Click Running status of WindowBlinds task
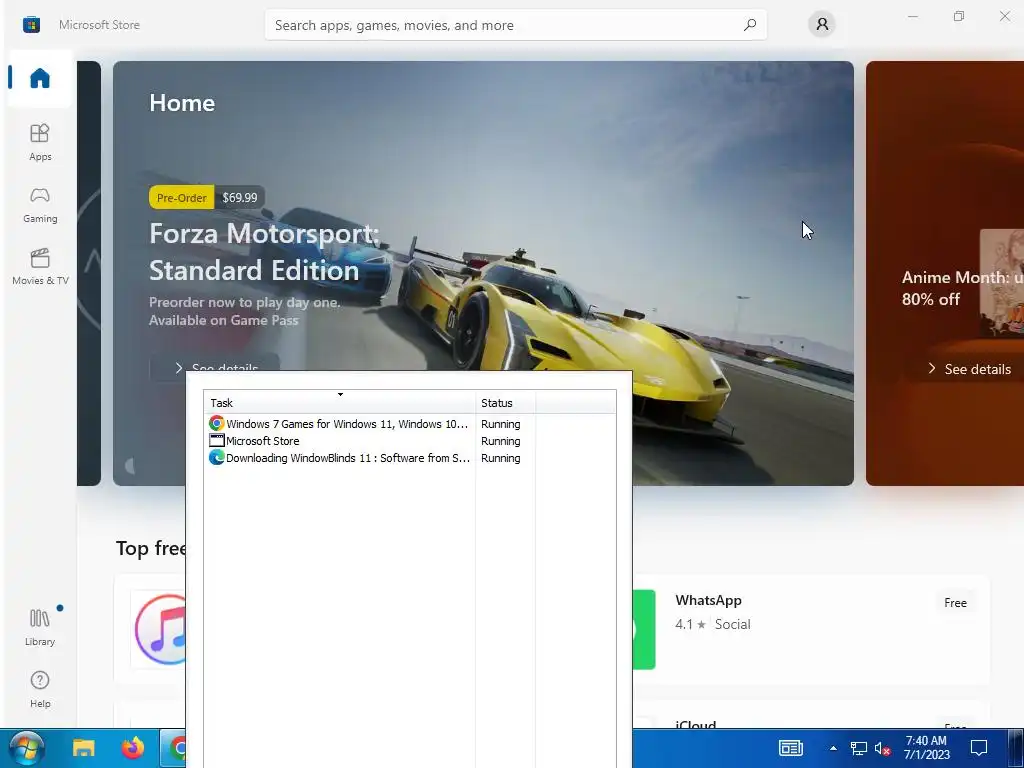The image size is (1024, 768). coord(500,458)
